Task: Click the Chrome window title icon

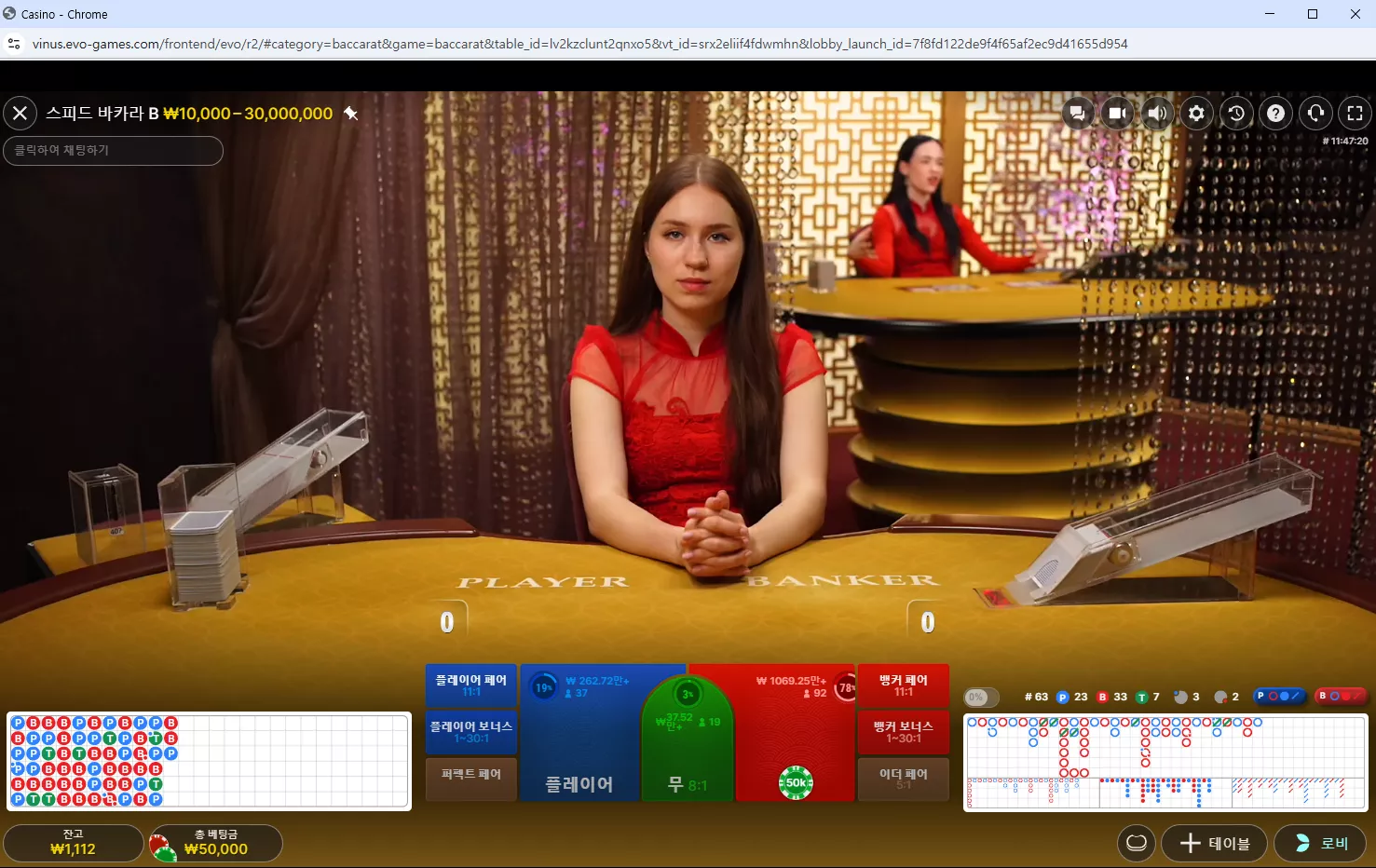Action: point(9,14)
